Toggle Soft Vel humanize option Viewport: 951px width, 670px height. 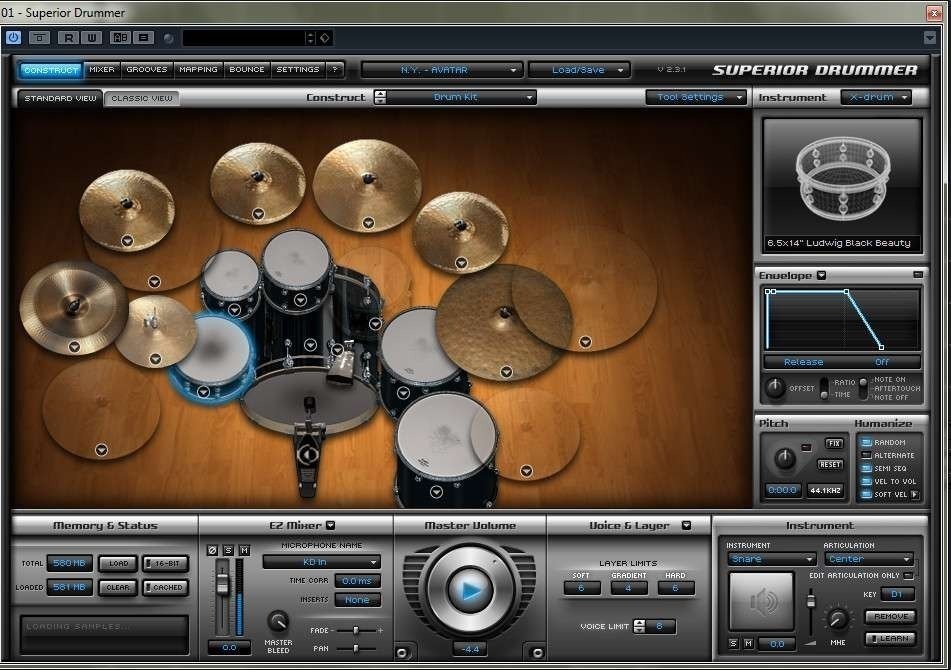866,495
